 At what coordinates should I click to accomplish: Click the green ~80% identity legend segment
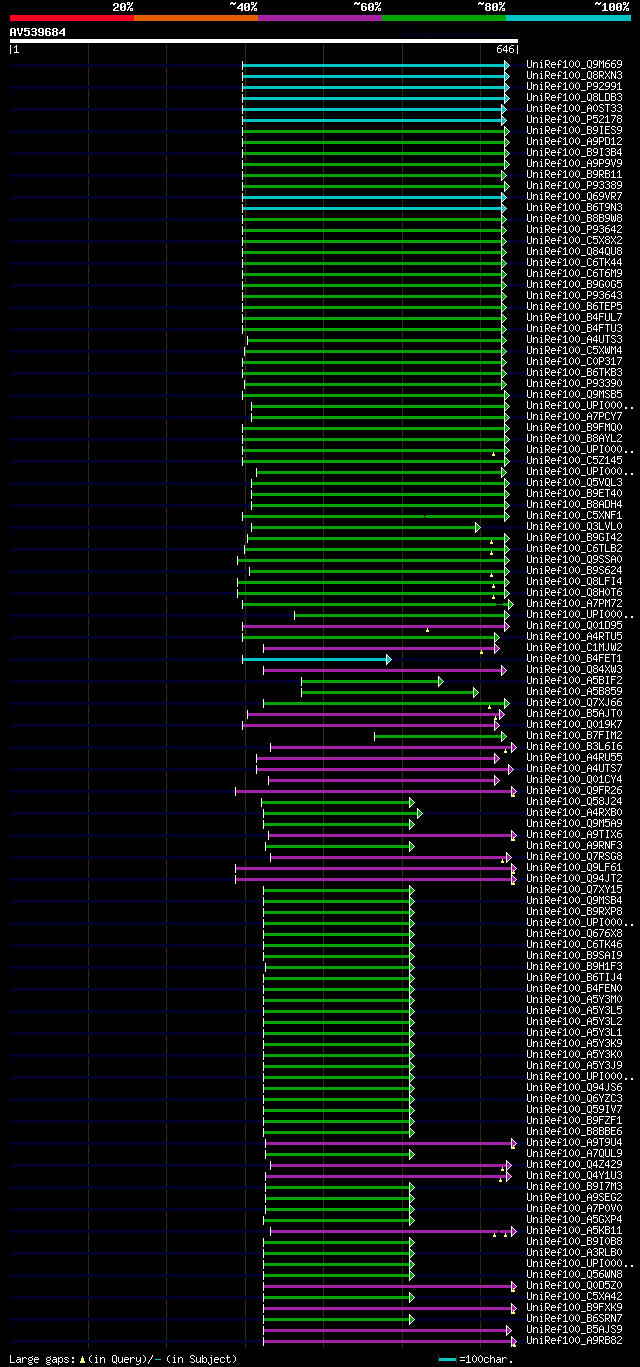pyautogui.click(x=444, y=18)
